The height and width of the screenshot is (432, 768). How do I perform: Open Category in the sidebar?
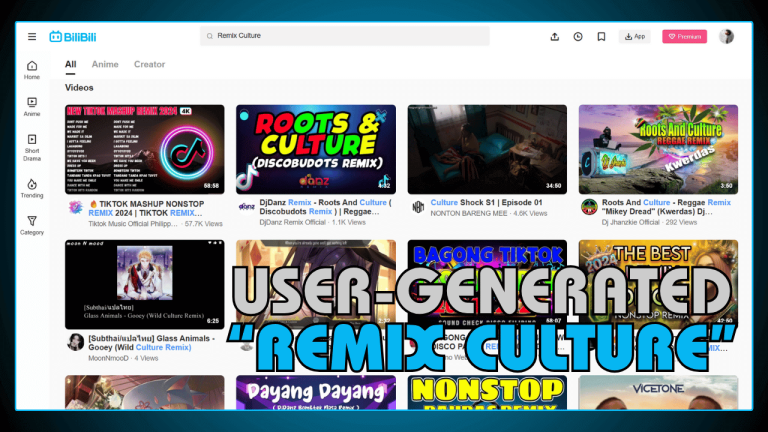click(32, 225)
